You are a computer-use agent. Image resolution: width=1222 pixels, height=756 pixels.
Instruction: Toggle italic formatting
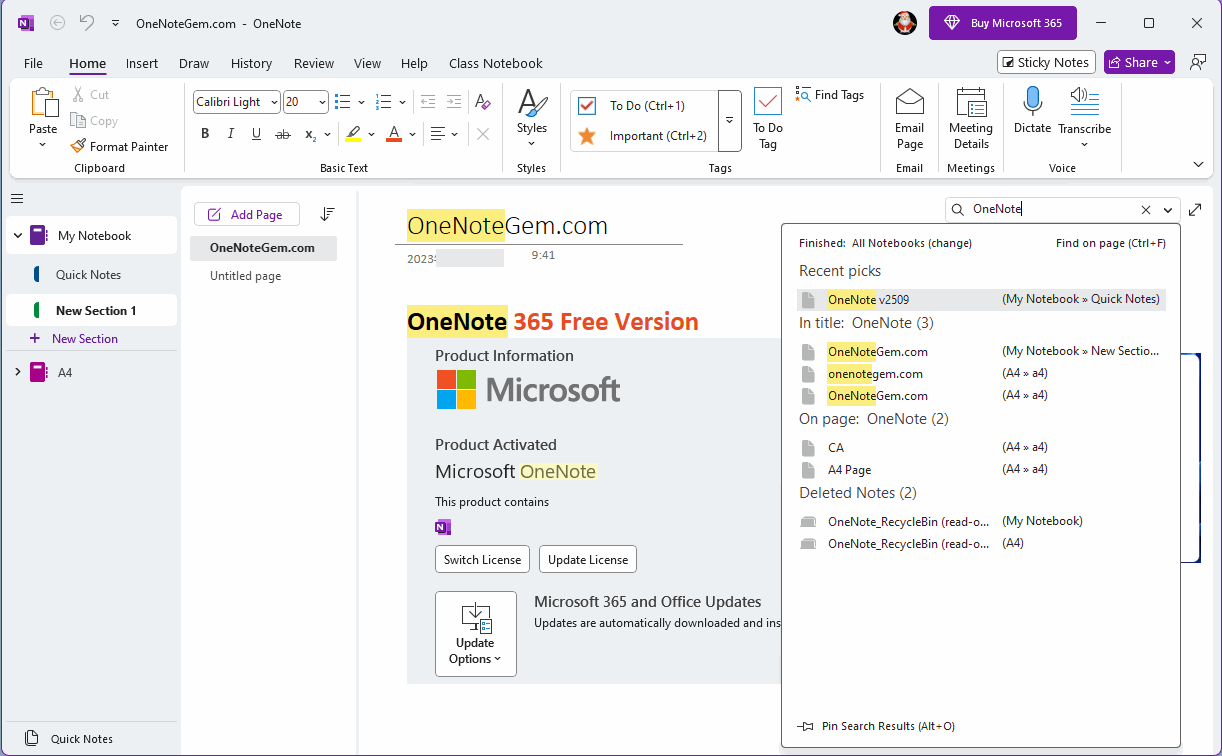point(230,133)
